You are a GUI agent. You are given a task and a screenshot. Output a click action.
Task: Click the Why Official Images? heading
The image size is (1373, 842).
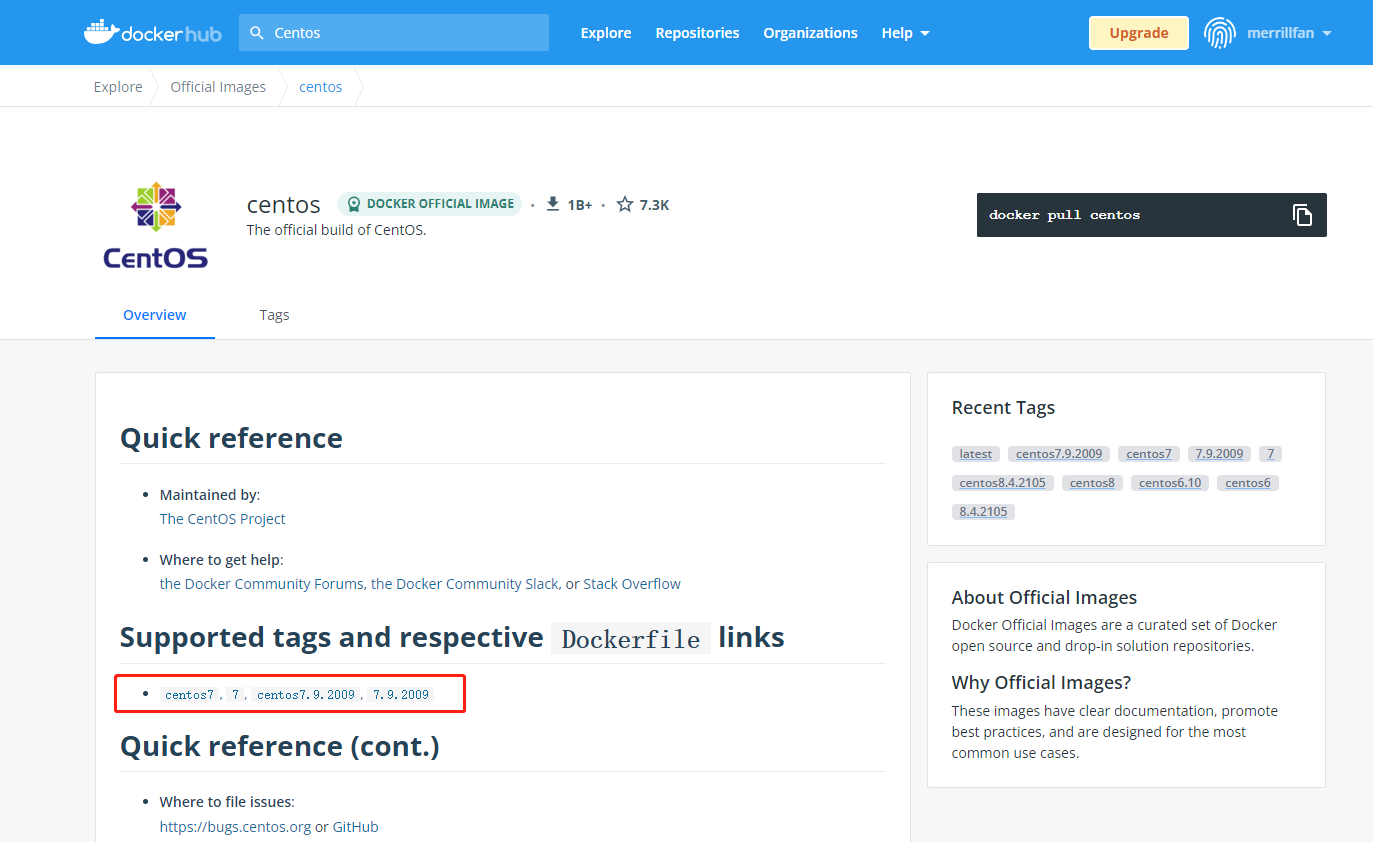1041,683
